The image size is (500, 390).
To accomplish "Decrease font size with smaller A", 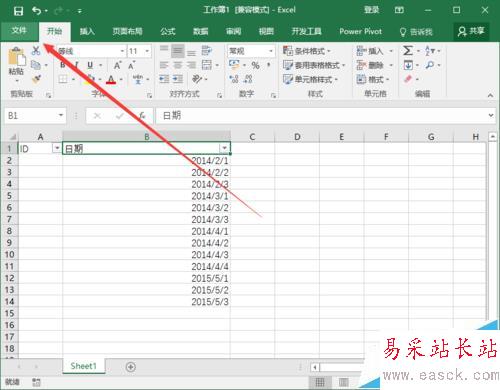I will (132, 65).
